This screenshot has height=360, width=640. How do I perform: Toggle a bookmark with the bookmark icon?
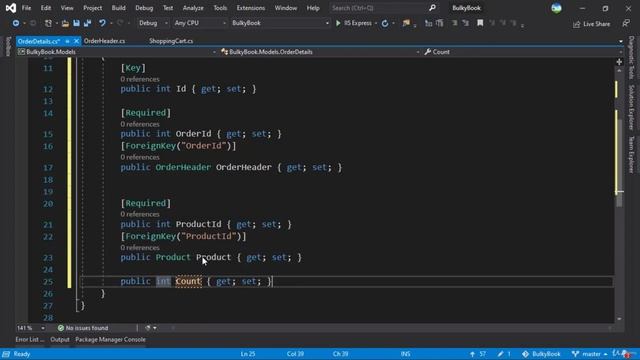(x=480, y=23)
